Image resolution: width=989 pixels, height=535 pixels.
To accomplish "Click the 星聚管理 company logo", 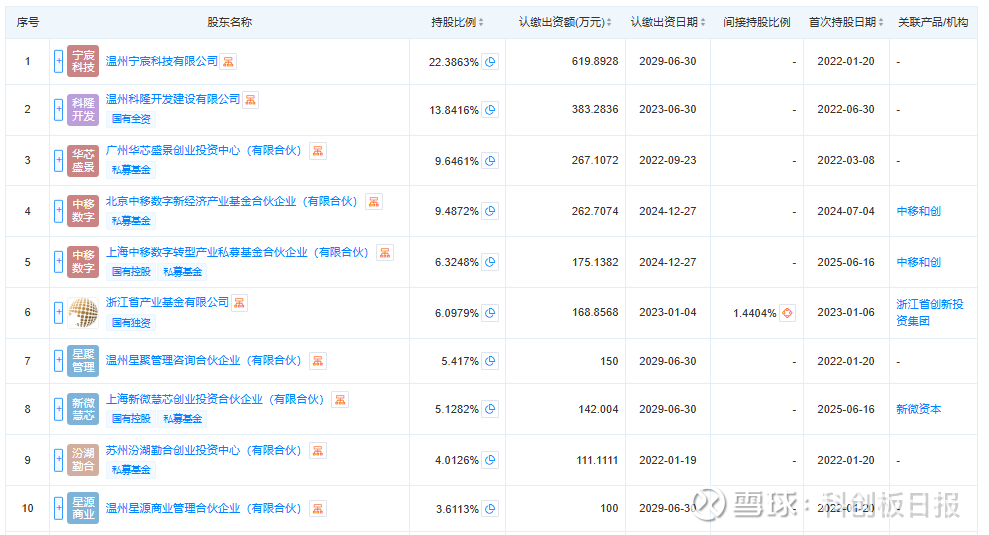I will point(83,361).
